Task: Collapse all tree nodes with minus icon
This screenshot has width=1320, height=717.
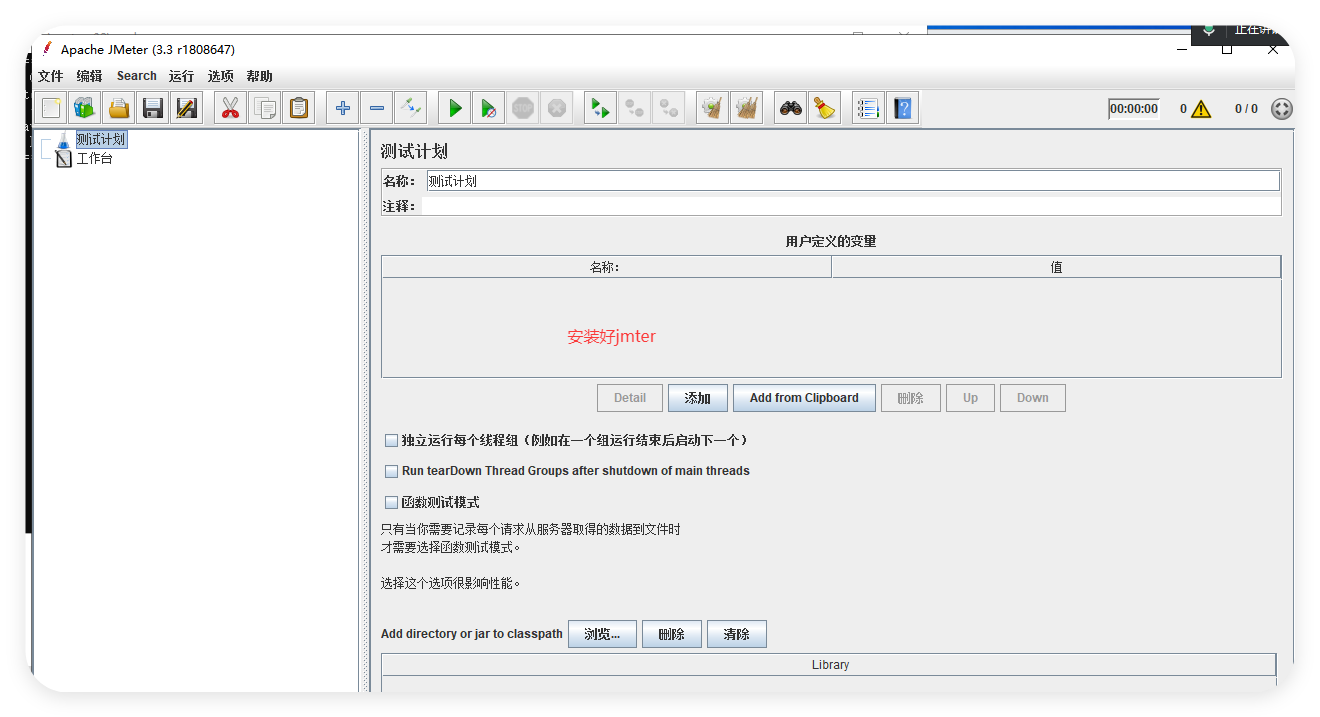Action: click(376, 108)
